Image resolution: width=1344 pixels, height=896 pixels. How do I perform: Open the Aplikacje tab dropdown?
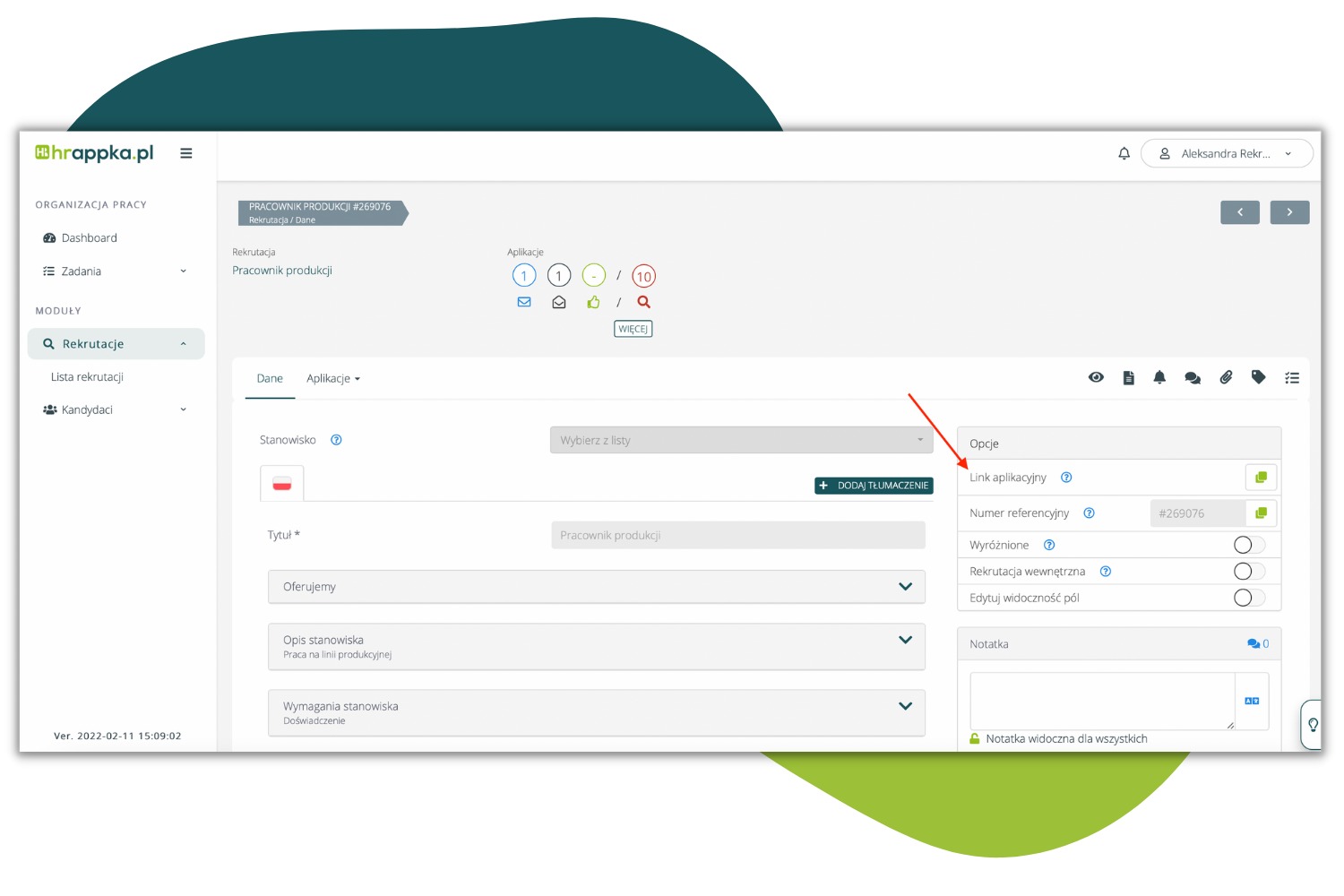[x=332, y=379]
